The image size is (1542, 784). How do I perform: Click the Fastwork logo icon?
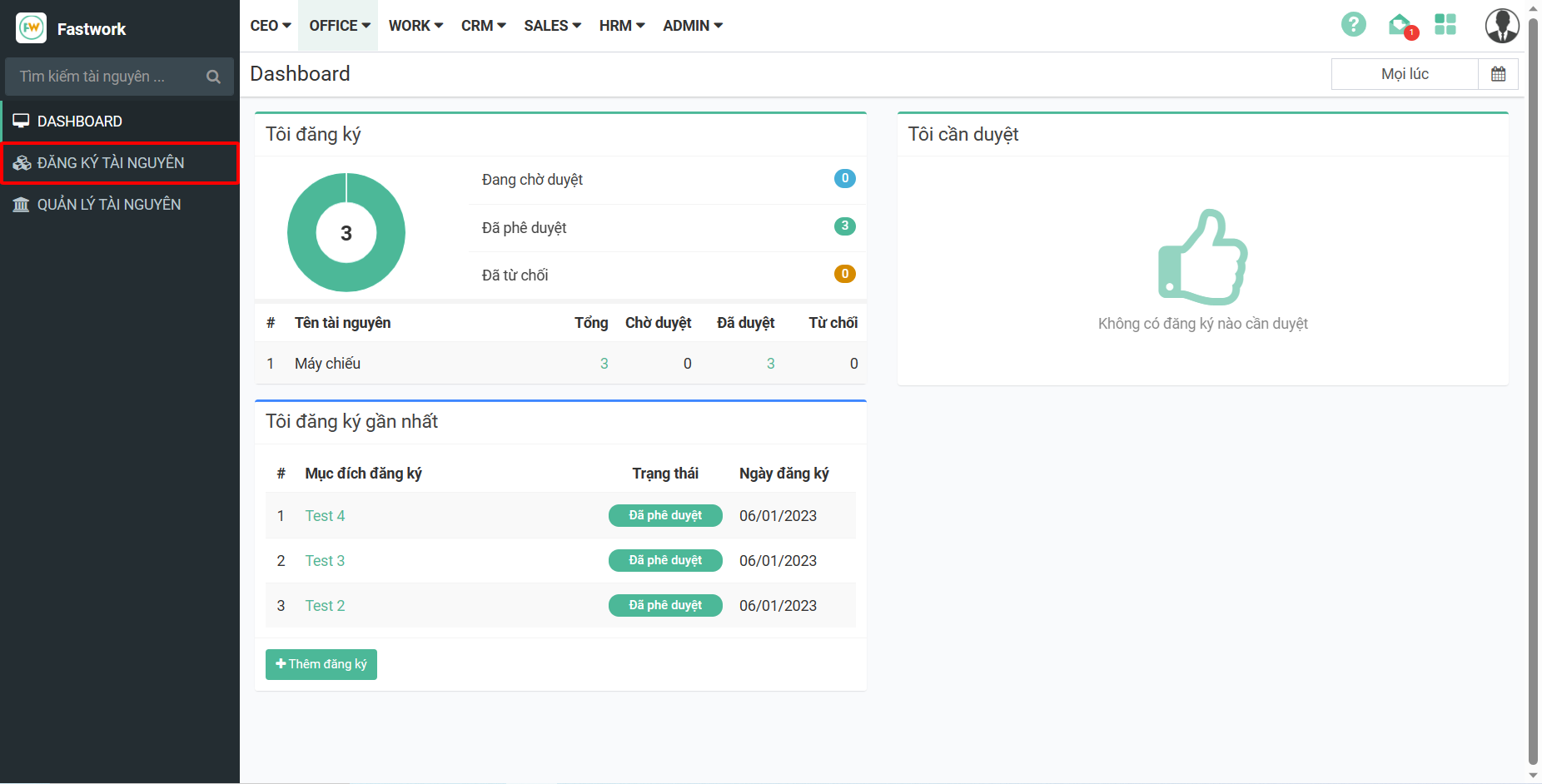click(x=32, y=28)
